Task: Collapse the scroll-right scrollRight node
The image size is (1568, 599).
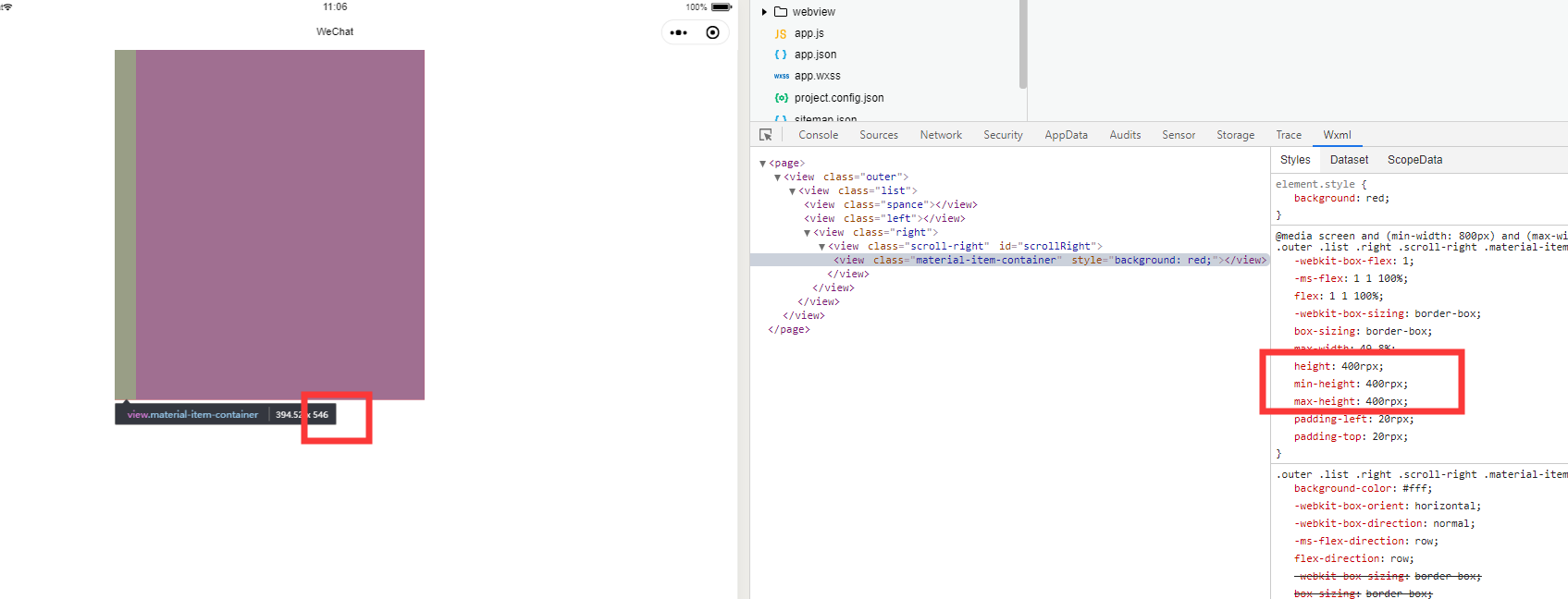Action: [822, 247]
